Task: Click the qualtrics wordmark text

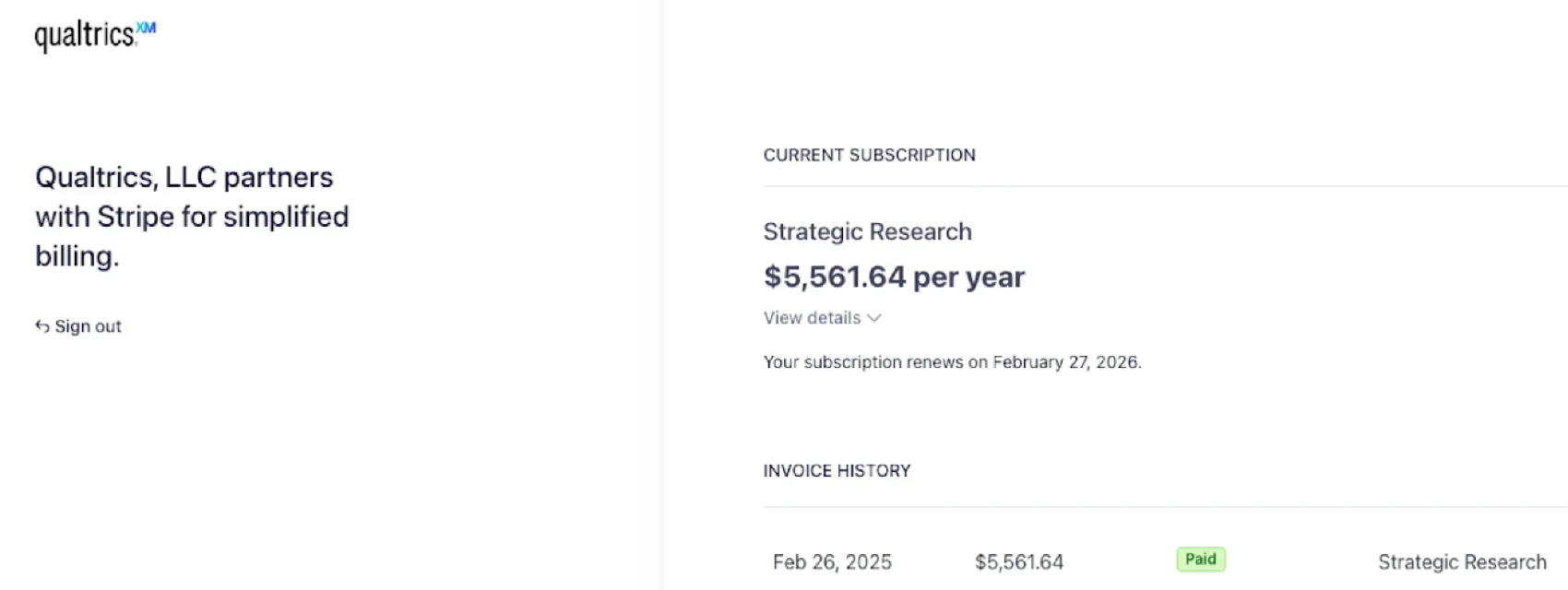Action: point(83,35)
